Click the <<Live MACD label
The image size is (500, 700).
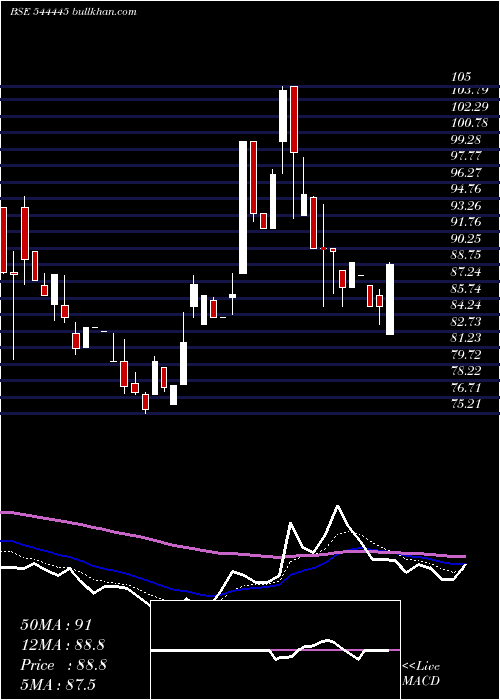click(421, 674)
